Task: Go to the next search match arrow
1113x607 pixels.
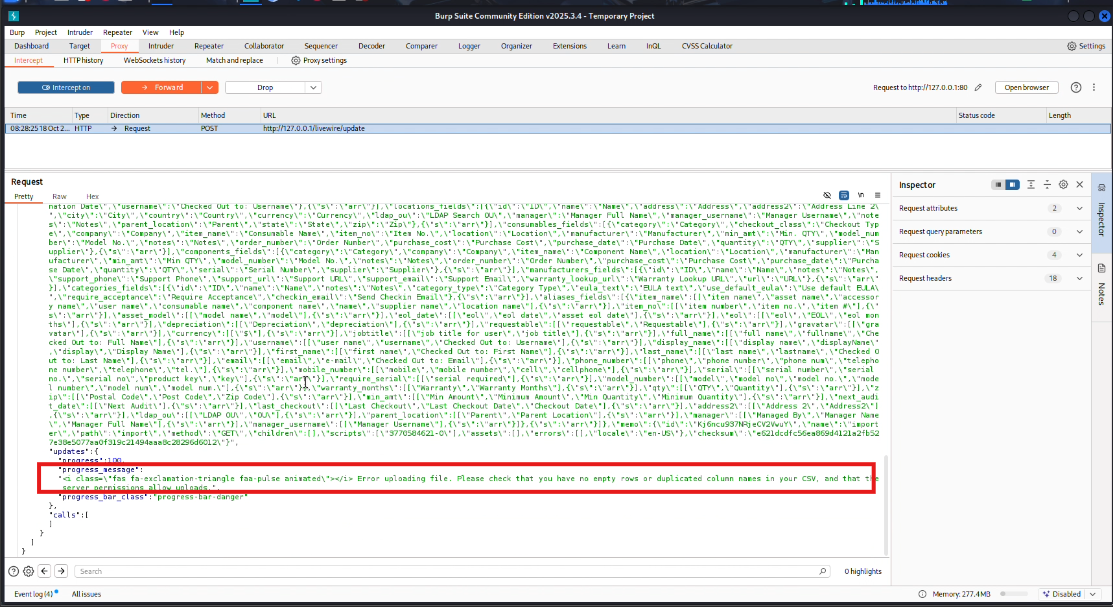Action: click(61, 571)
